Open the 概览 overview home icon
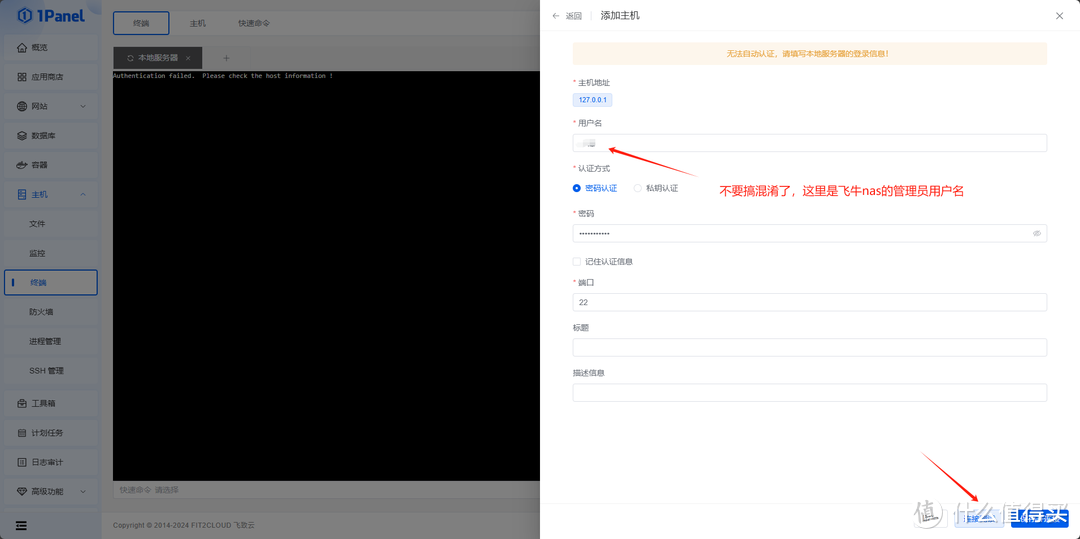Viewport: 1080px width, 539px height. pos(22,47)
